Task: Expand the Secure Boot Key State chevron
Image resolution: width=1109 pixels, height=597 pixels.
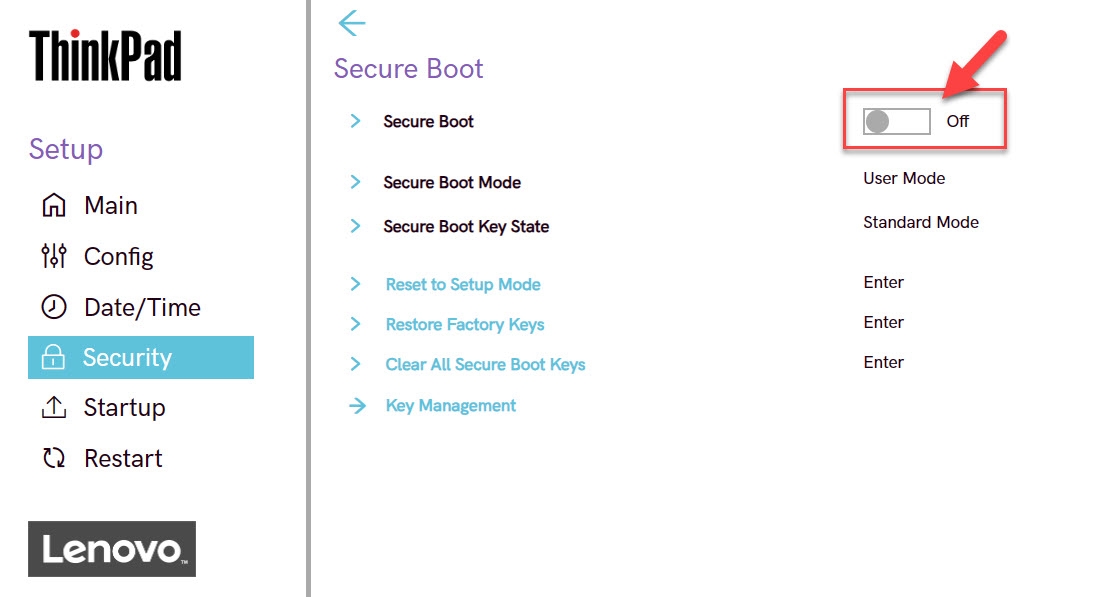Action: pos(355,226)
